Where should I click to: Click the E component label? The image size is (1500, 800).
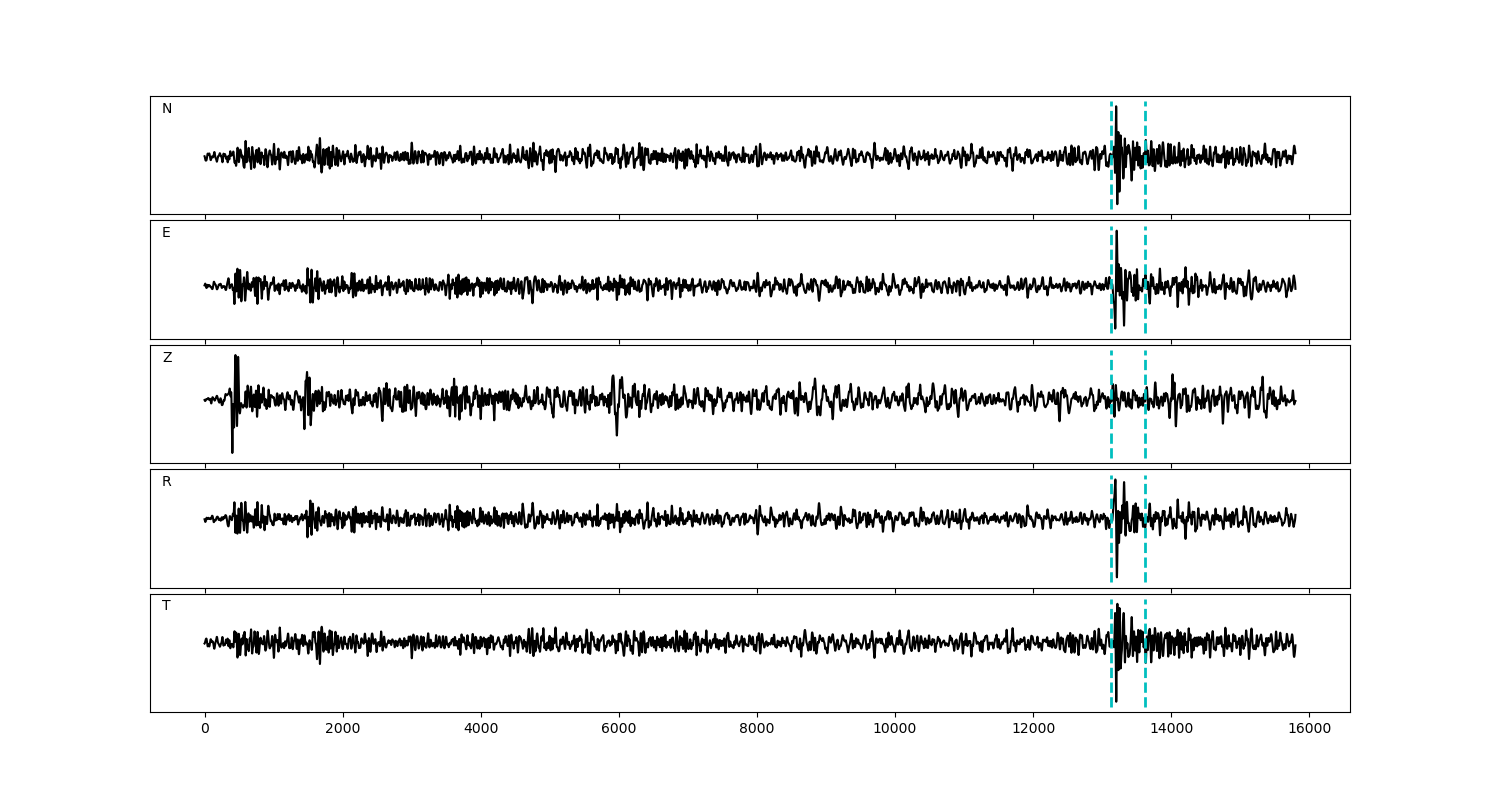(x=166, y=233)
